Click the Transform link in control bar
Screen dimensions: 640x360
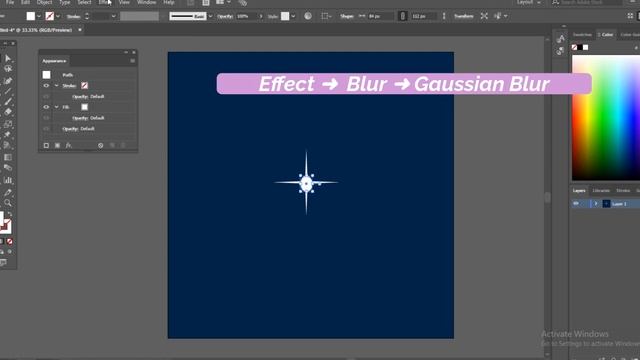464,16
